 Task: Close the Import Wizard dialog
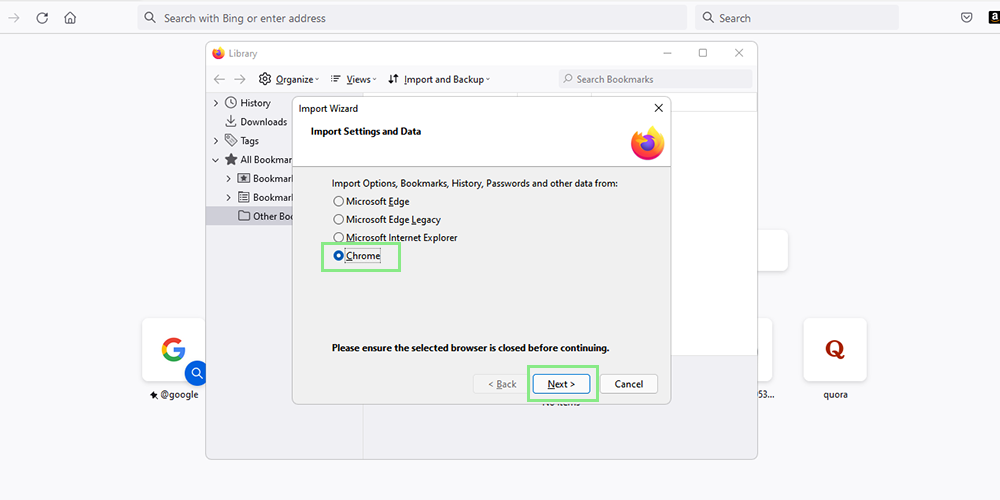(659, 108)
